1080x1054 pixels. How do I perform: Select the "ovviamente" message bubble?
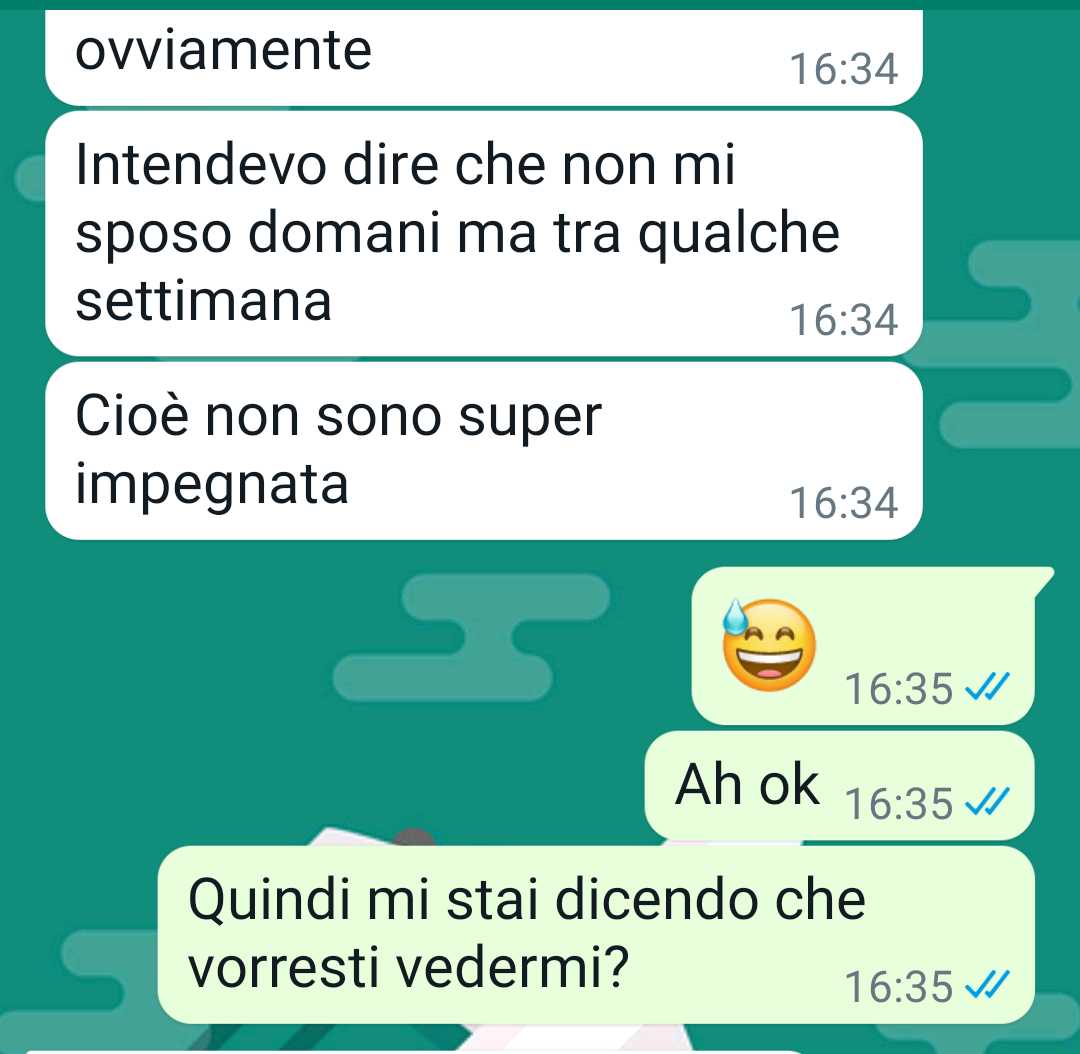(x=484, y=58)
